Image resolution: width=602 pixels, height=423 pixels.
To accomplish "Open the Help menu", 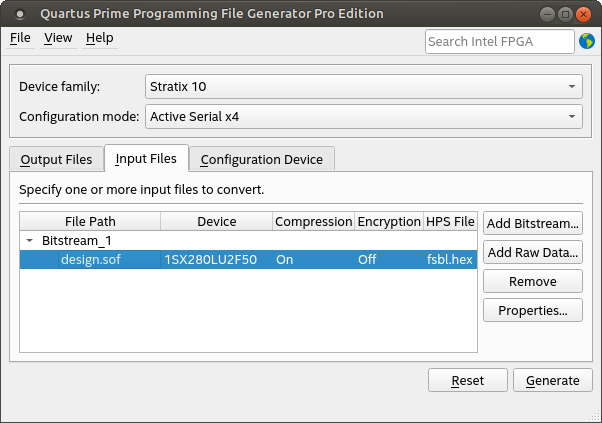I will tap(99, 38).
